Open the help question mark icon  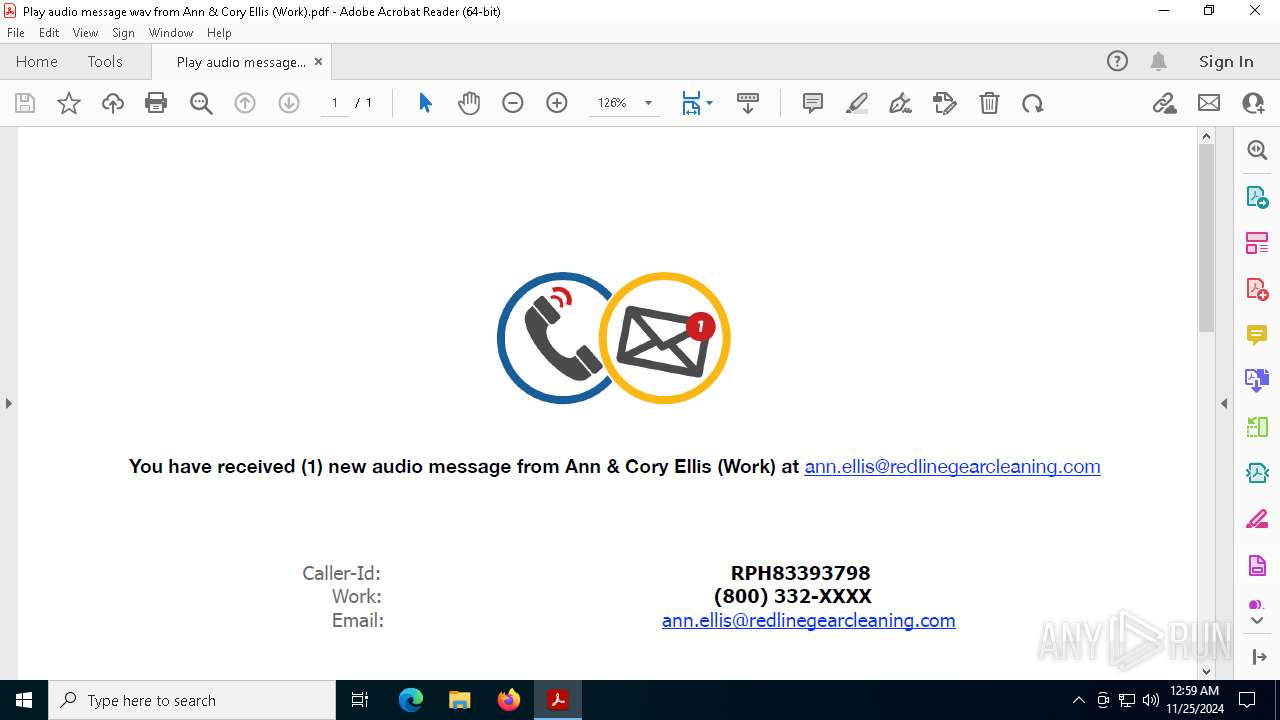1117,62
